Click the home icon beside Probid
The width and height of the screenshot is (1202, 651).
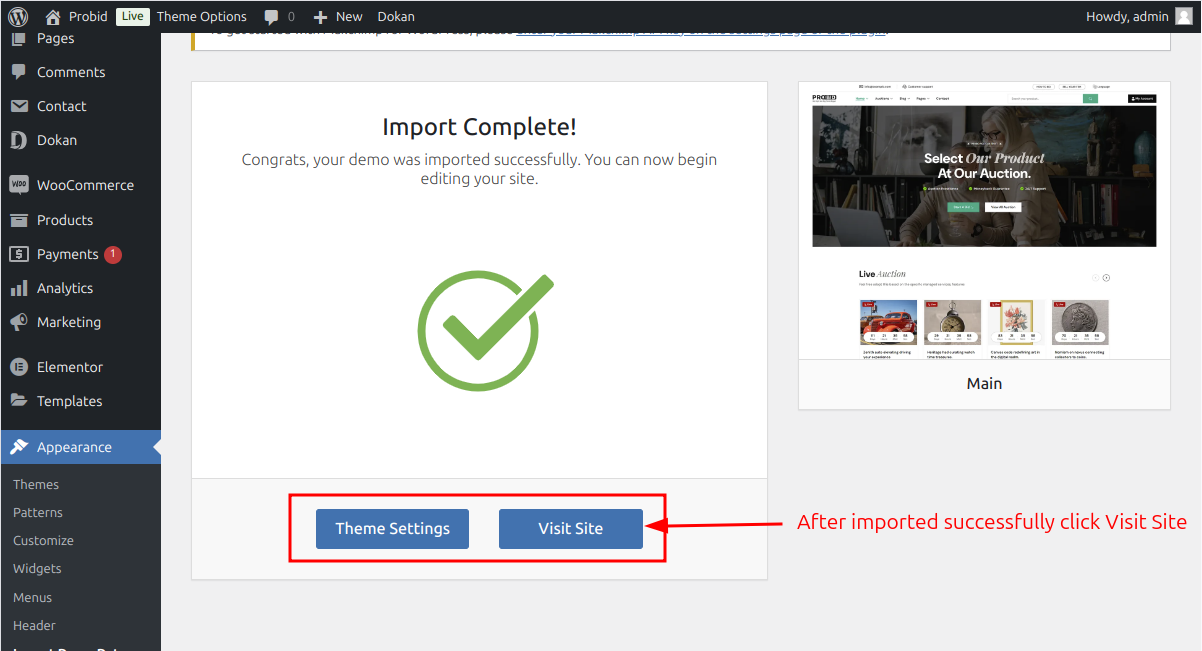pyautogui.click(x=53, y=16)
